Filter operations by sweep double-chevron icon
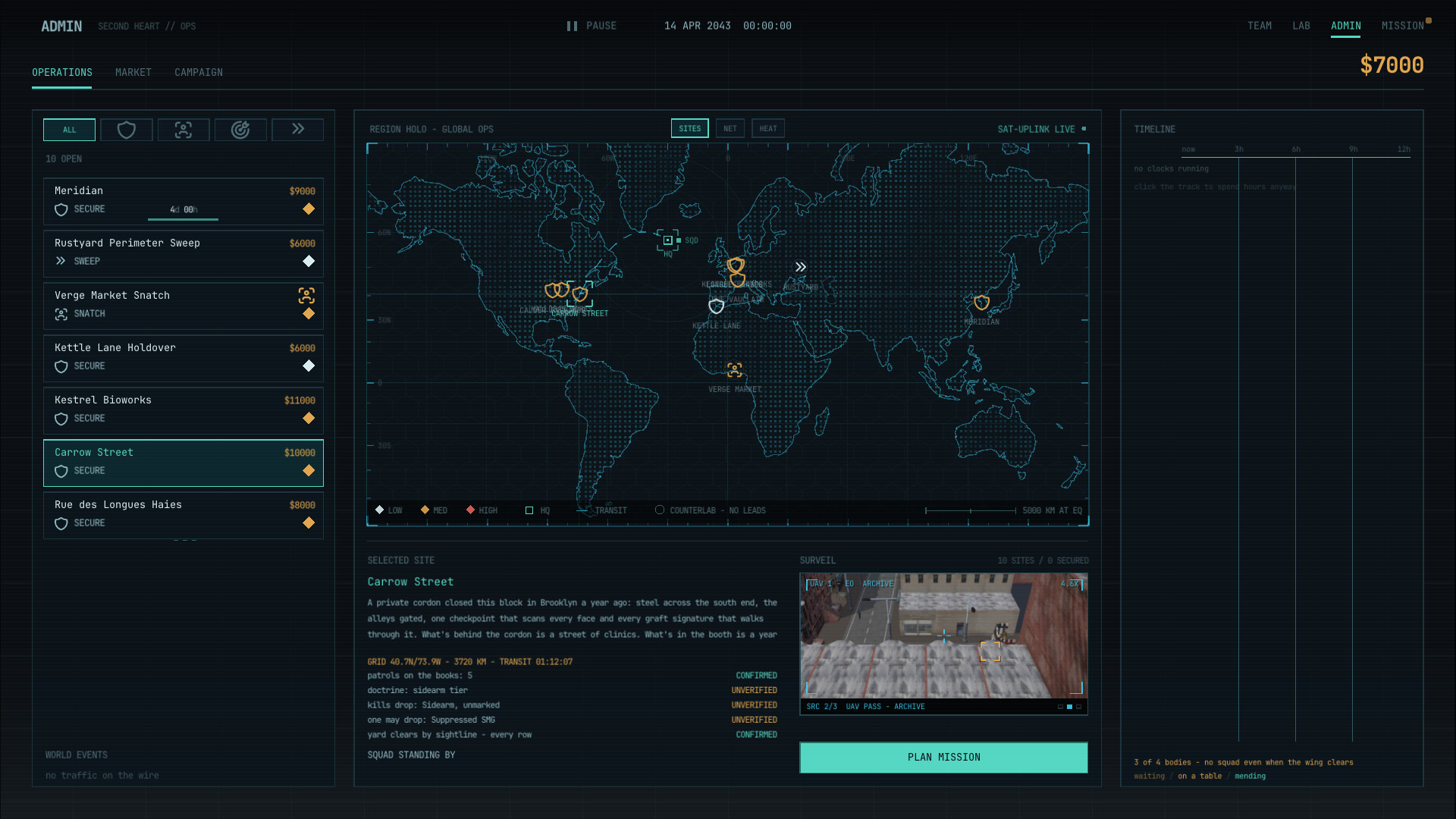 297,130
